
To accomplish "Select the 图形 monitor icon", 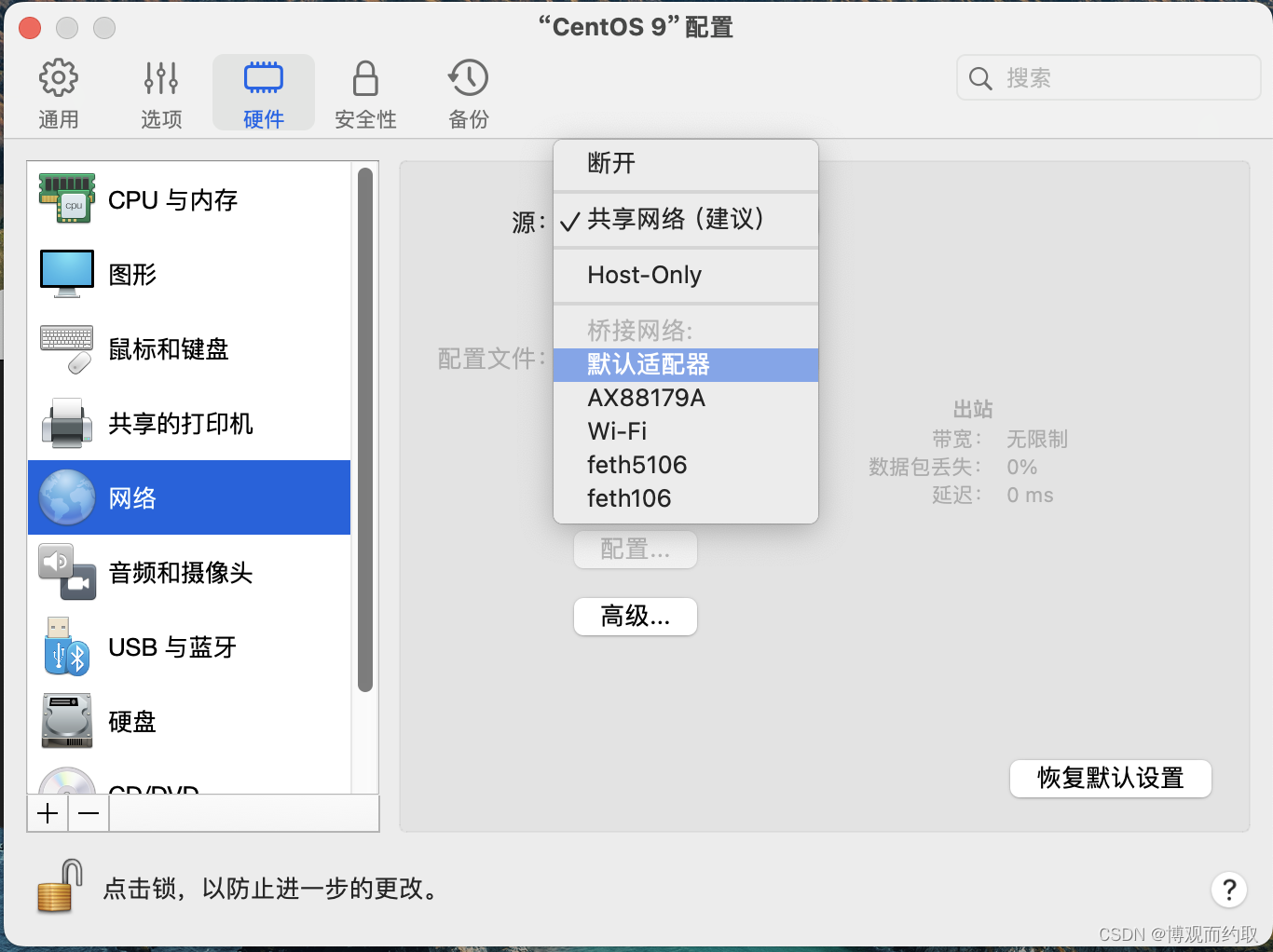I will [67, 274].
